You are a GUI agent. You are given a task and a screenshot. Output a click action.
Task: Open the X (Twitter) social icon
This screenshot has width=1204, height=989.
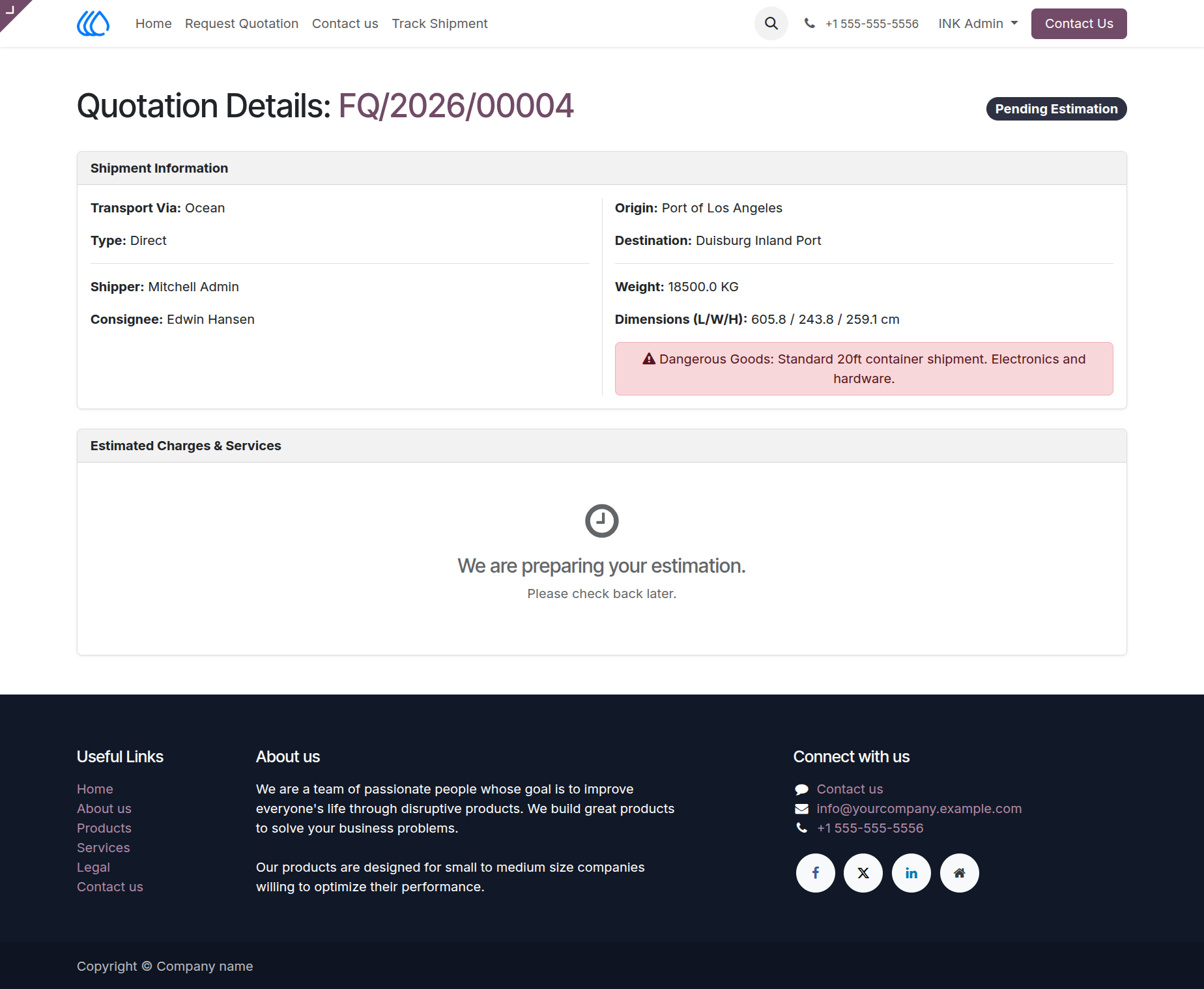click(863, 873)
